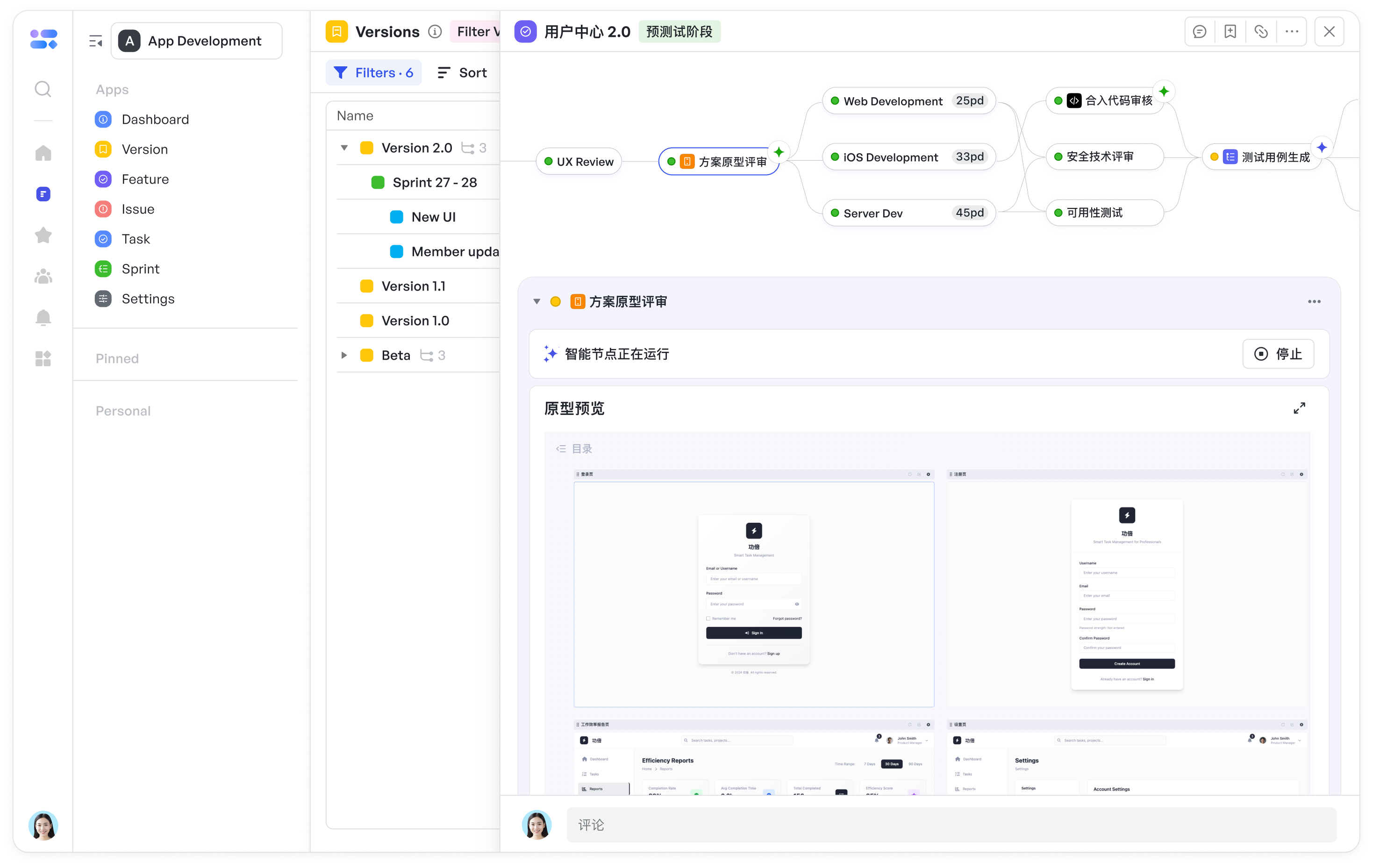1373x868 pixels.
Task: Click the feature type icon beside 用户中心 2.0
Action: (x=525, y=32)
